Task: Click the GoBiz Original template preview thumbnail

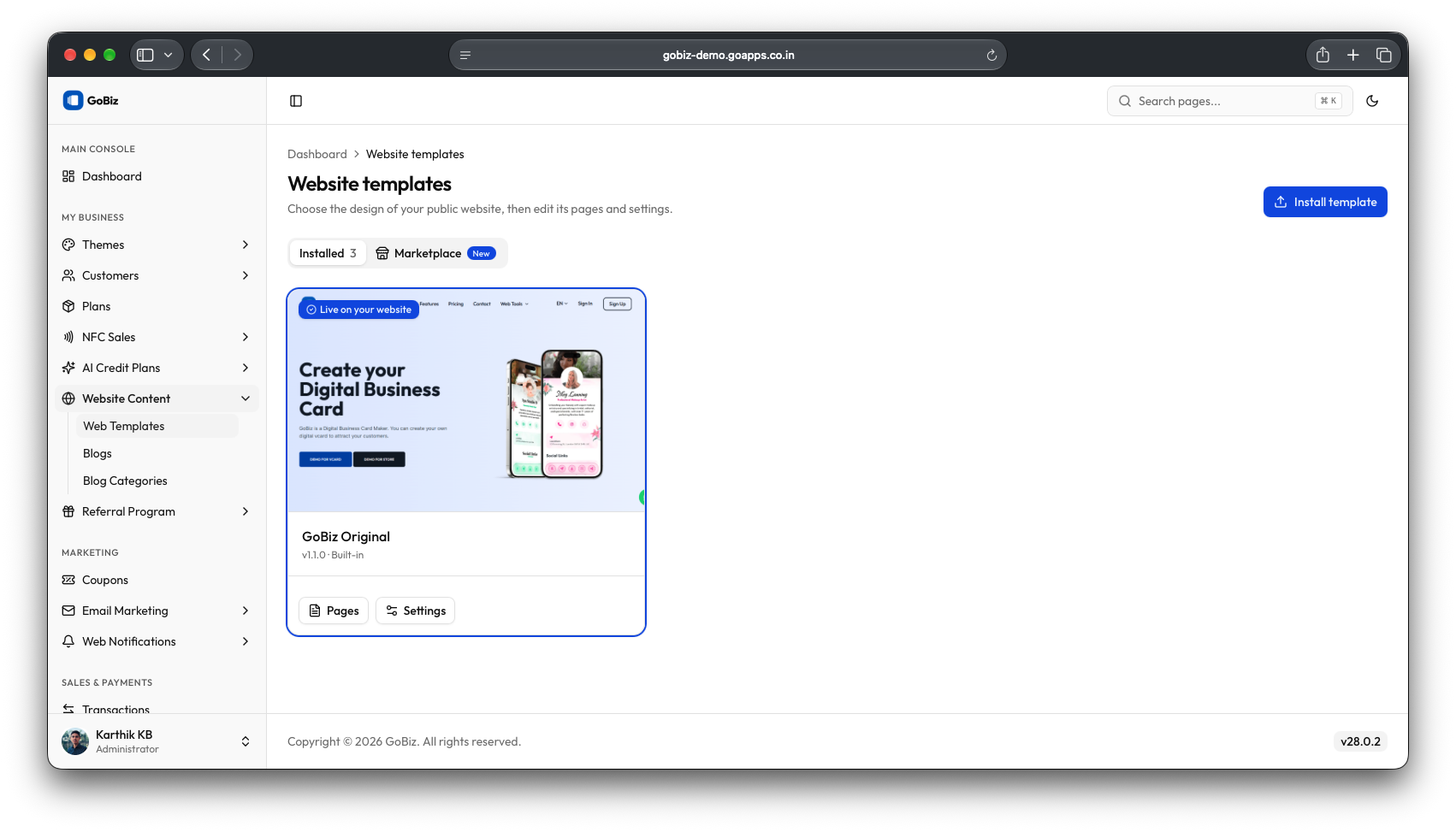Action: click(x=466, y=400)
